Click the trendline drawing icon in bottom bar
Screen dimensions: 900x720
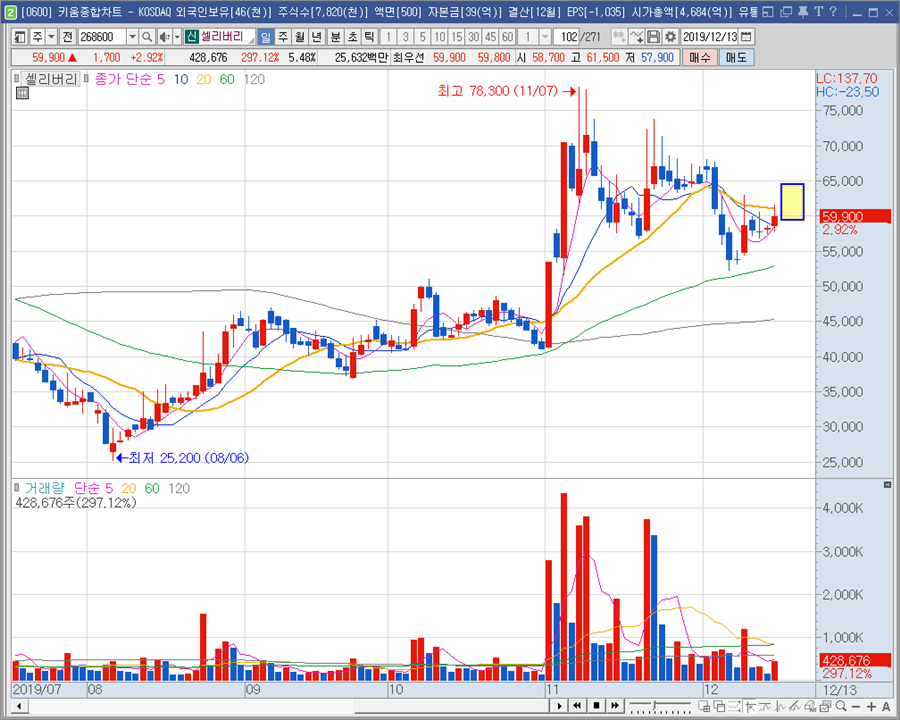coord(794,706)
